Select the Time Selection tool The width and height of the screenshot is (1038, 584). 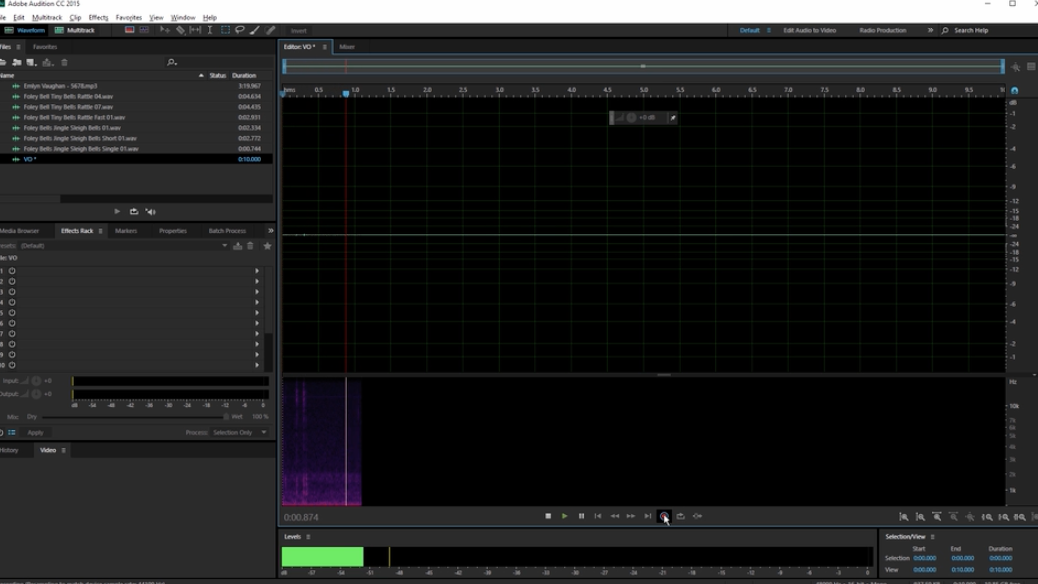tap(210, 30)
